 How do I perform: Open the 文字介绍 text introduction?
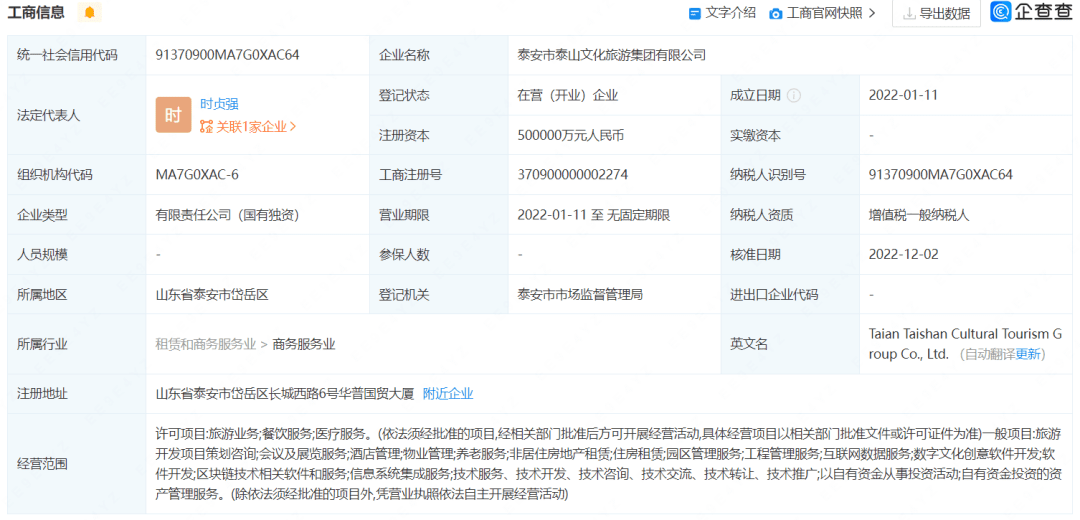tap(730, 13)
